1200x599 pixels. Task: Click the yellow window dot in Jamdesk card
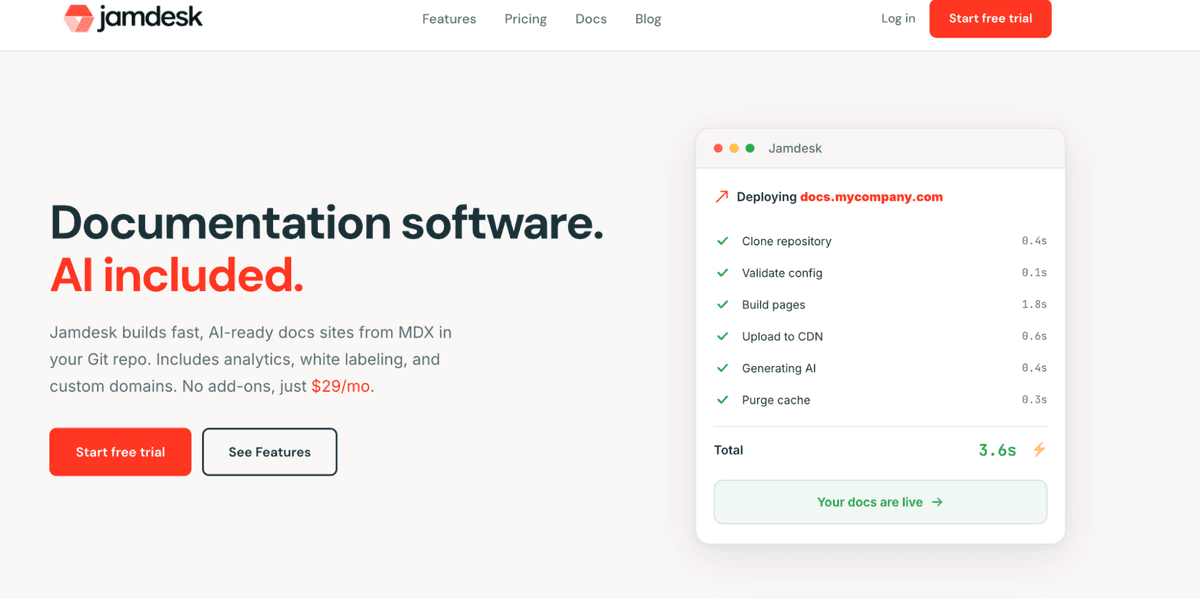point(734,148)
